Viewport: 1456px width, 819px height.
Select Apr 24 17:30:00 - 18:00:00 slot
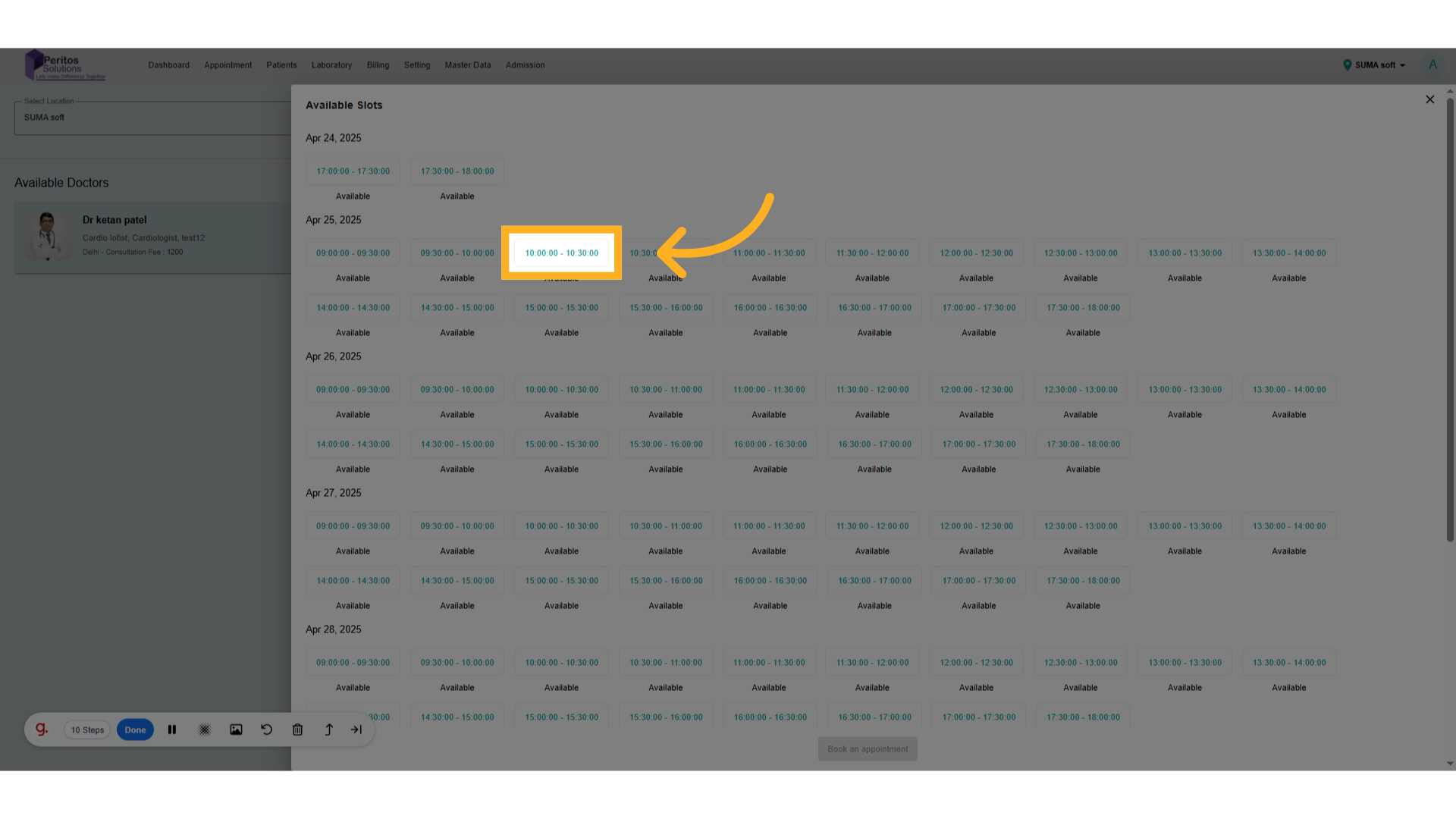pyautogui.click(x=457, y=171)
